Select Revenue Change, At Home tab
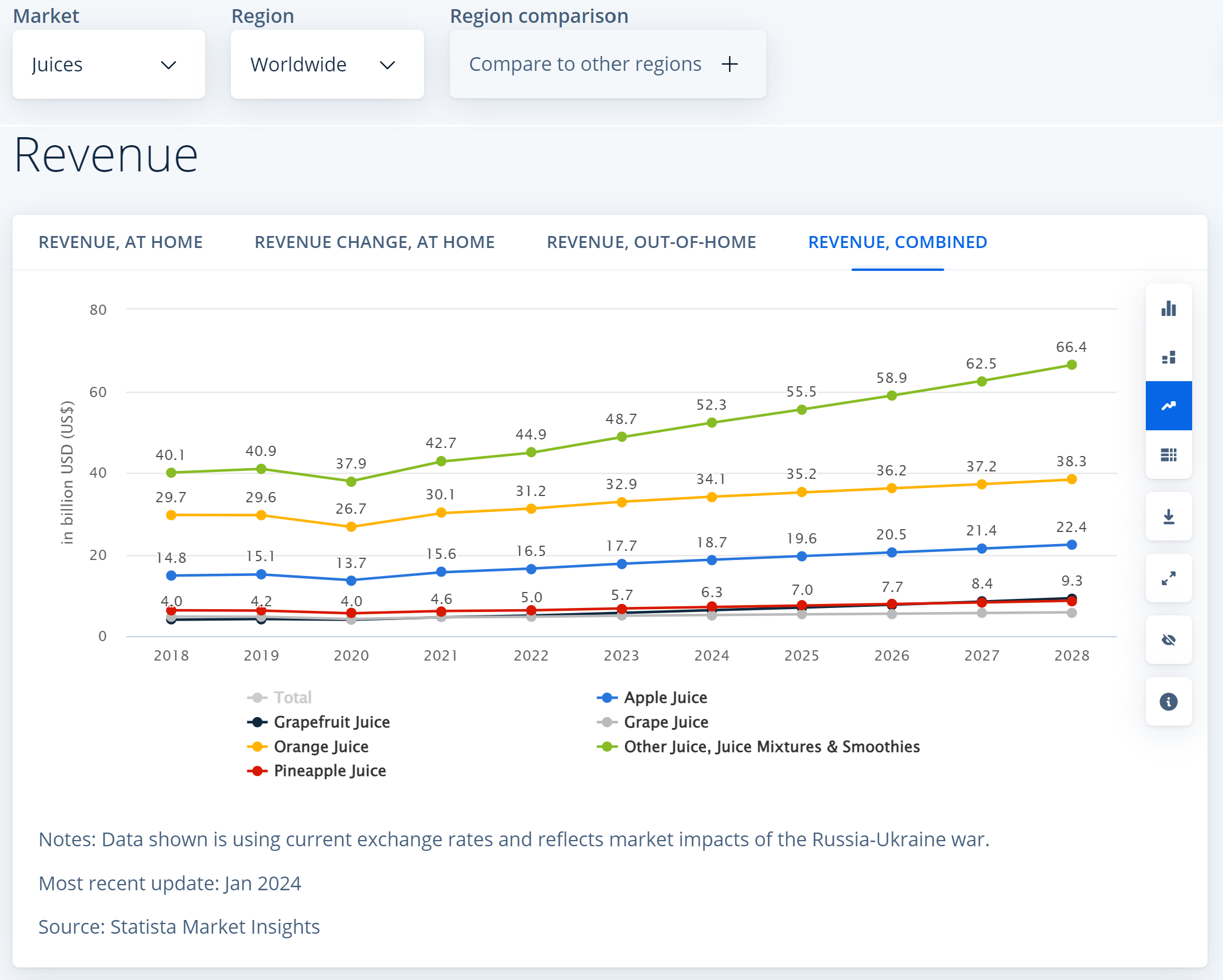1223x980 pixels. tap(374, 242)
